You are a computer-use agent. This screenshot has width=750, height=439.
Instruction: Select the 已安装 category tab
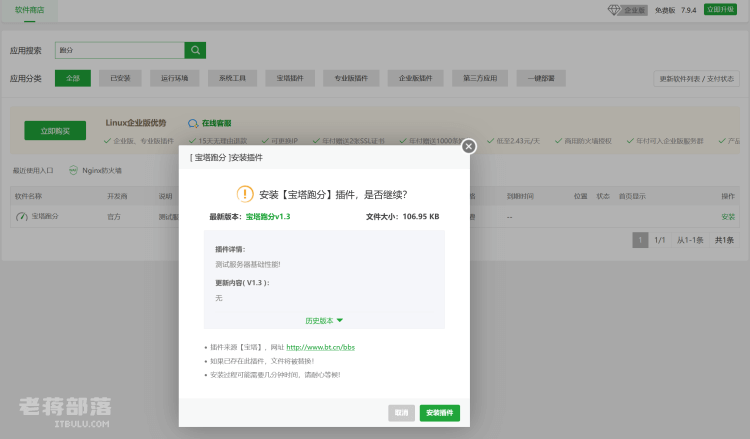pos(120,78)
